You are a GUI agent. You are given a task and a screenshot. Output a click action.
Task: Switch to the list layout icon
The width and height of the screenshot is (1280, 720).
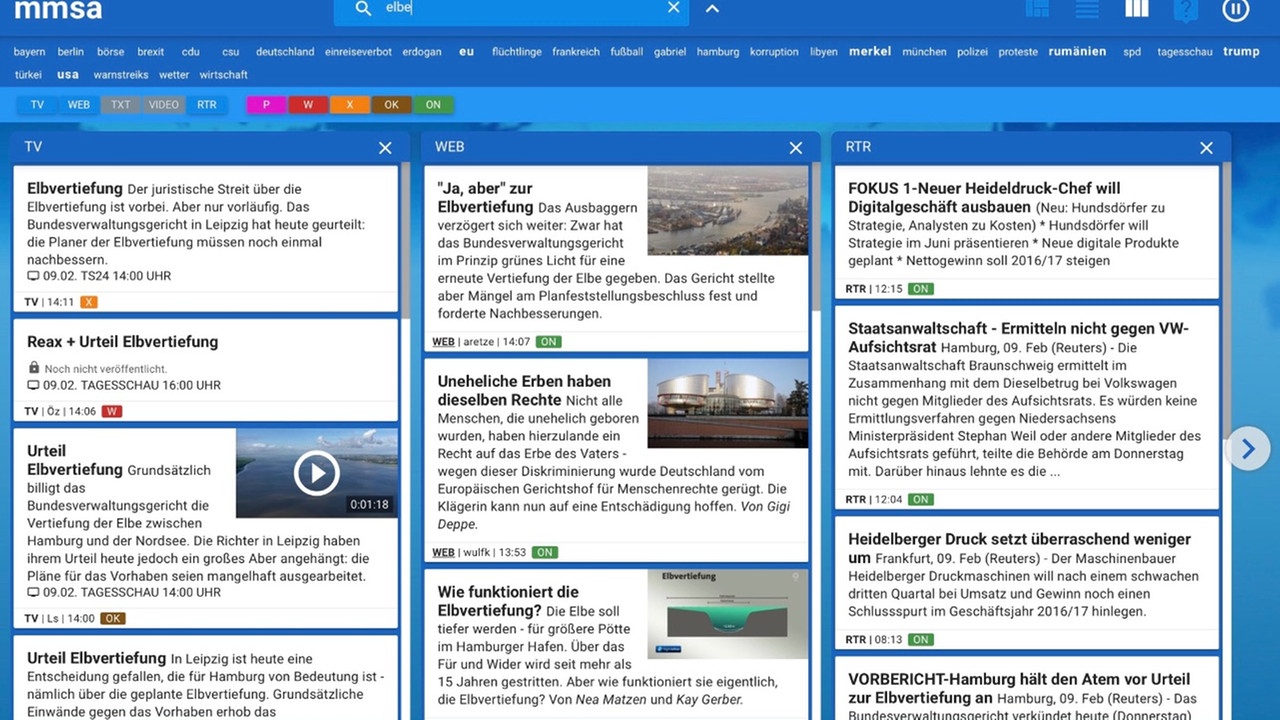click(x=1087, y=8)
